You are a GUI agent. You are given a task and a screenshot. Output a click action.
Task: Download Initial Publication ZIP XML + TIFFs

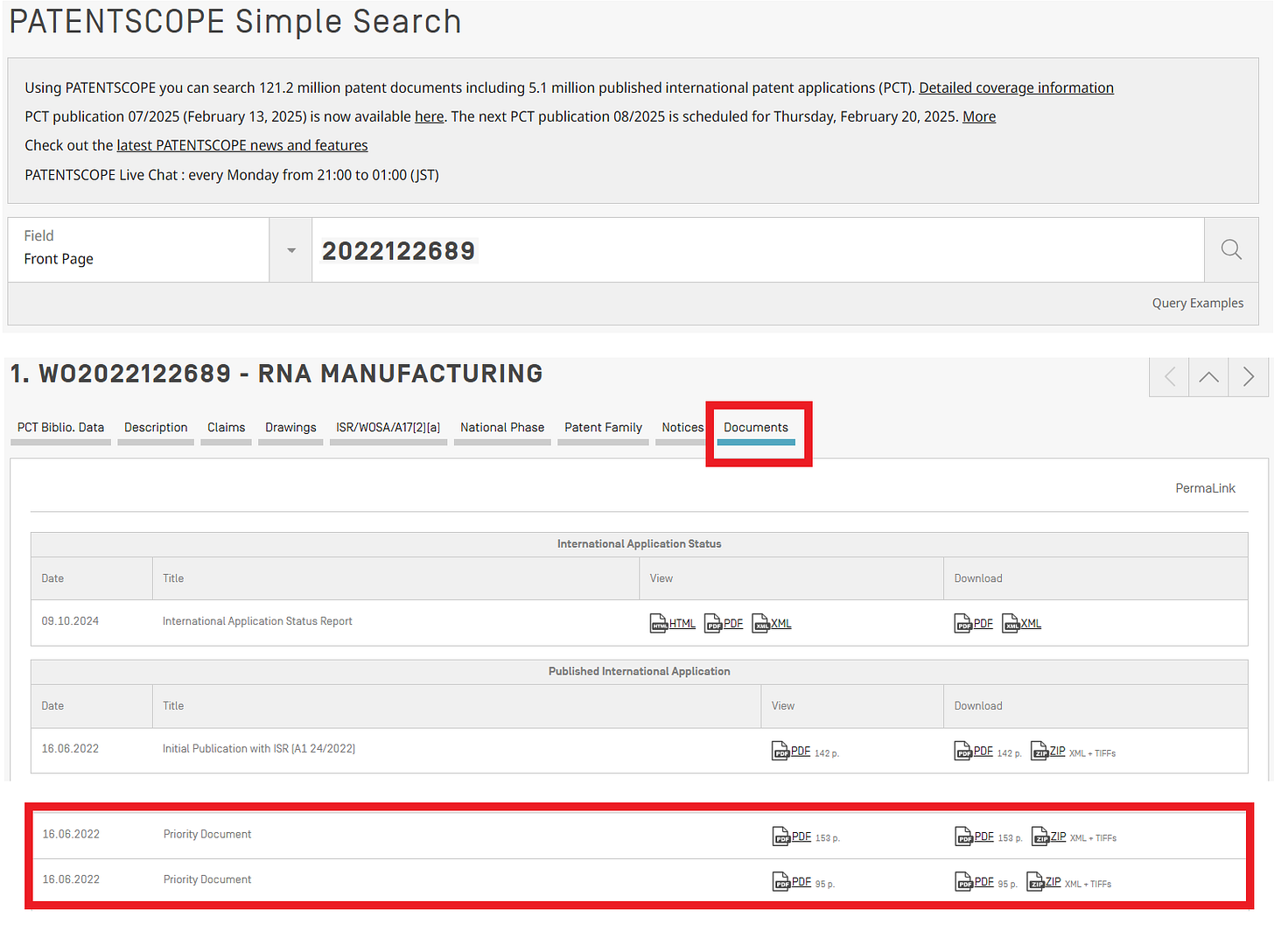click(x=1048, y=751)
